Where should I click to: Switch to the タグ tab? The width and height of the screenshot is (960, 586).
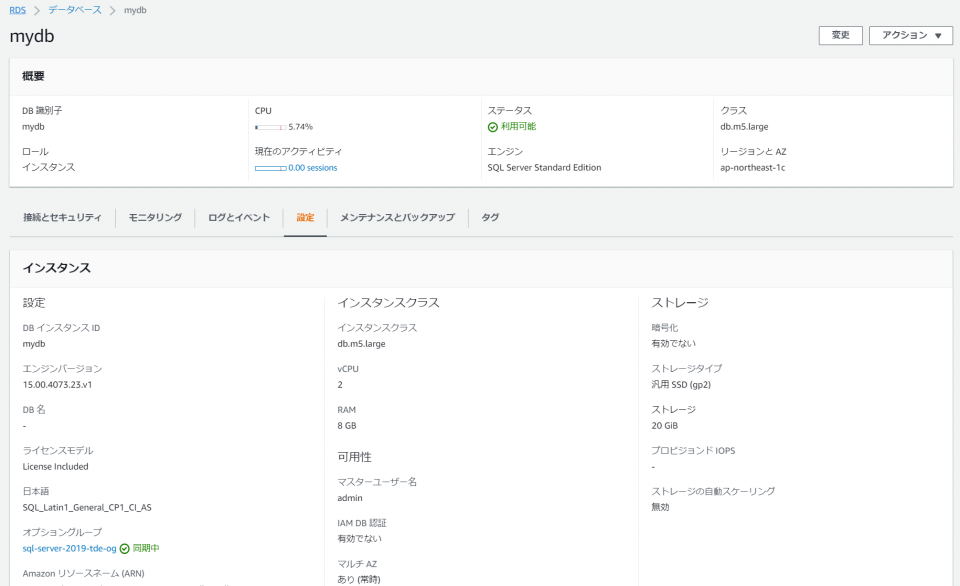pyautogui.click(x=490, y=217)
